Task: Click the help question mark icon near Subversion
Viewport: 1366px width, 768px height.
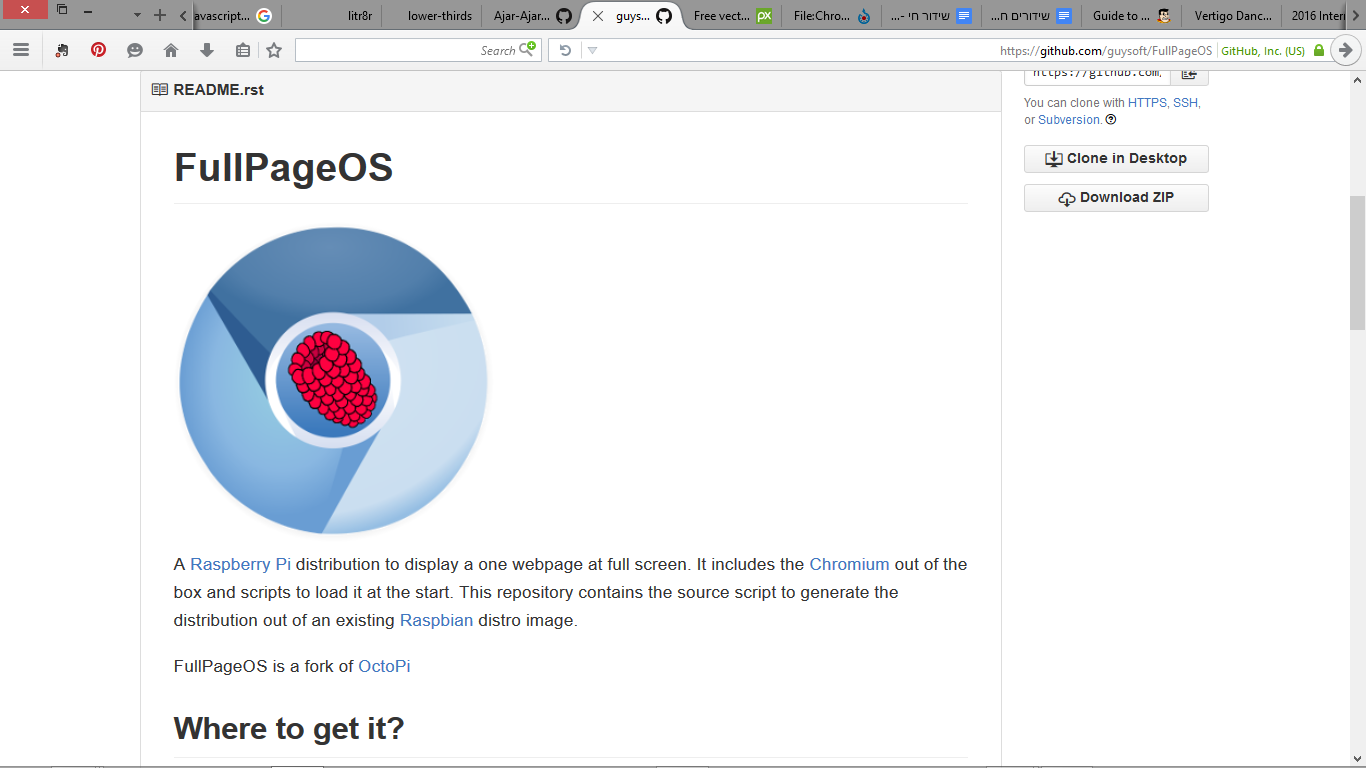Action: pyautogui.click(x=1111, y=119)
